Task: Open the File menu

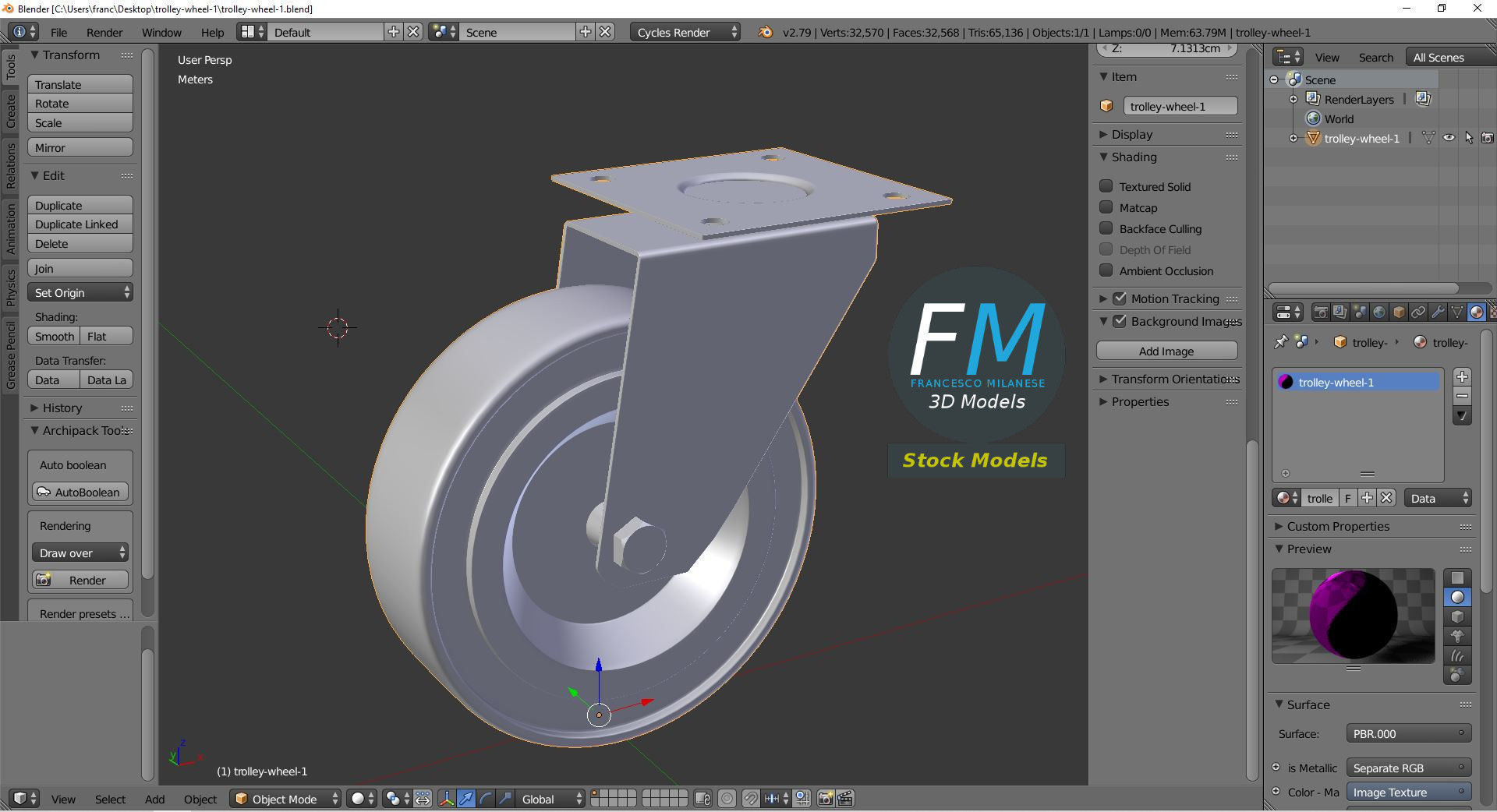Action: pyautogui.click(x=58, y=32)
